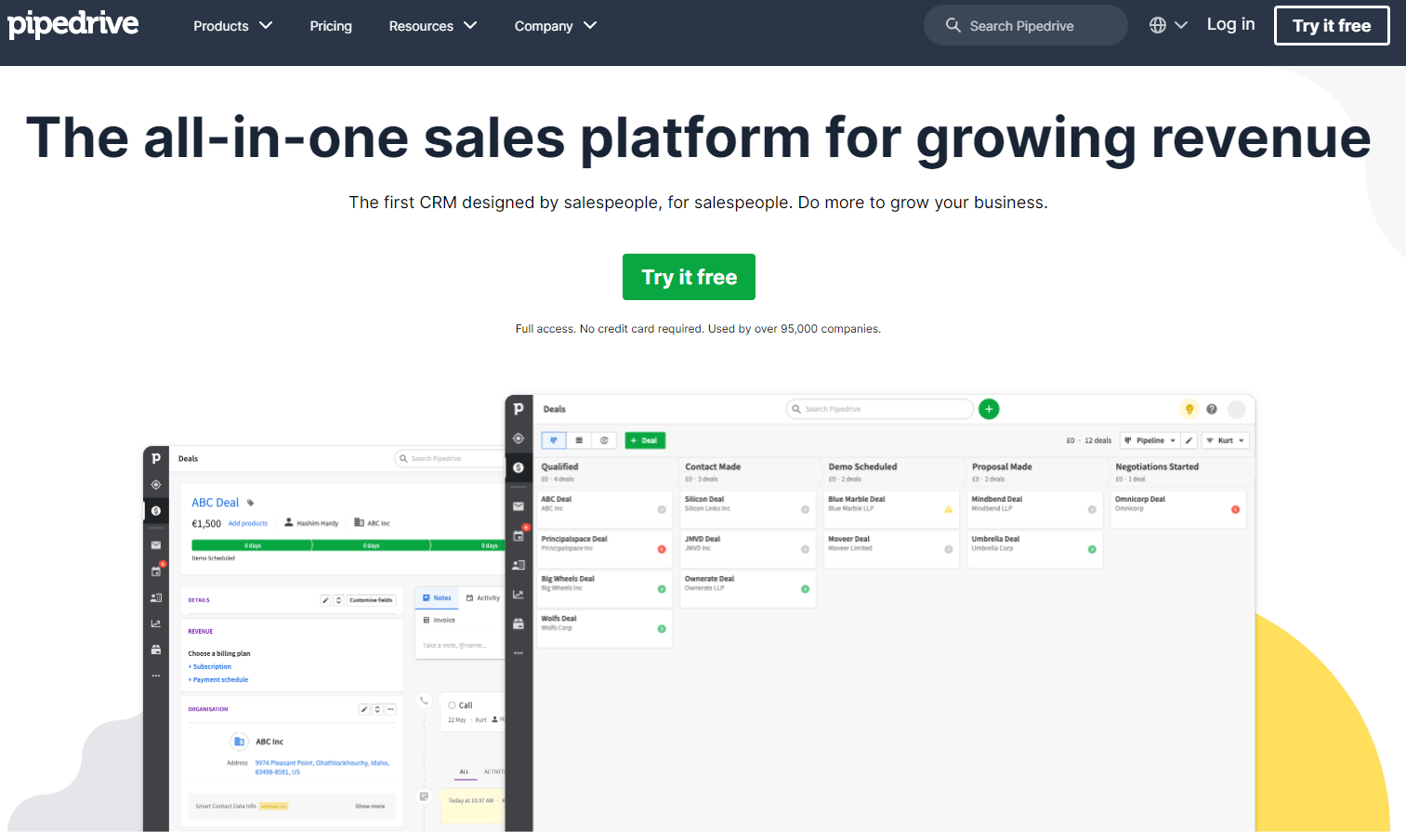The image size is (1406, 840).
Task: Open the Kurt filter dropdown
Action: tap(1226, 440)
